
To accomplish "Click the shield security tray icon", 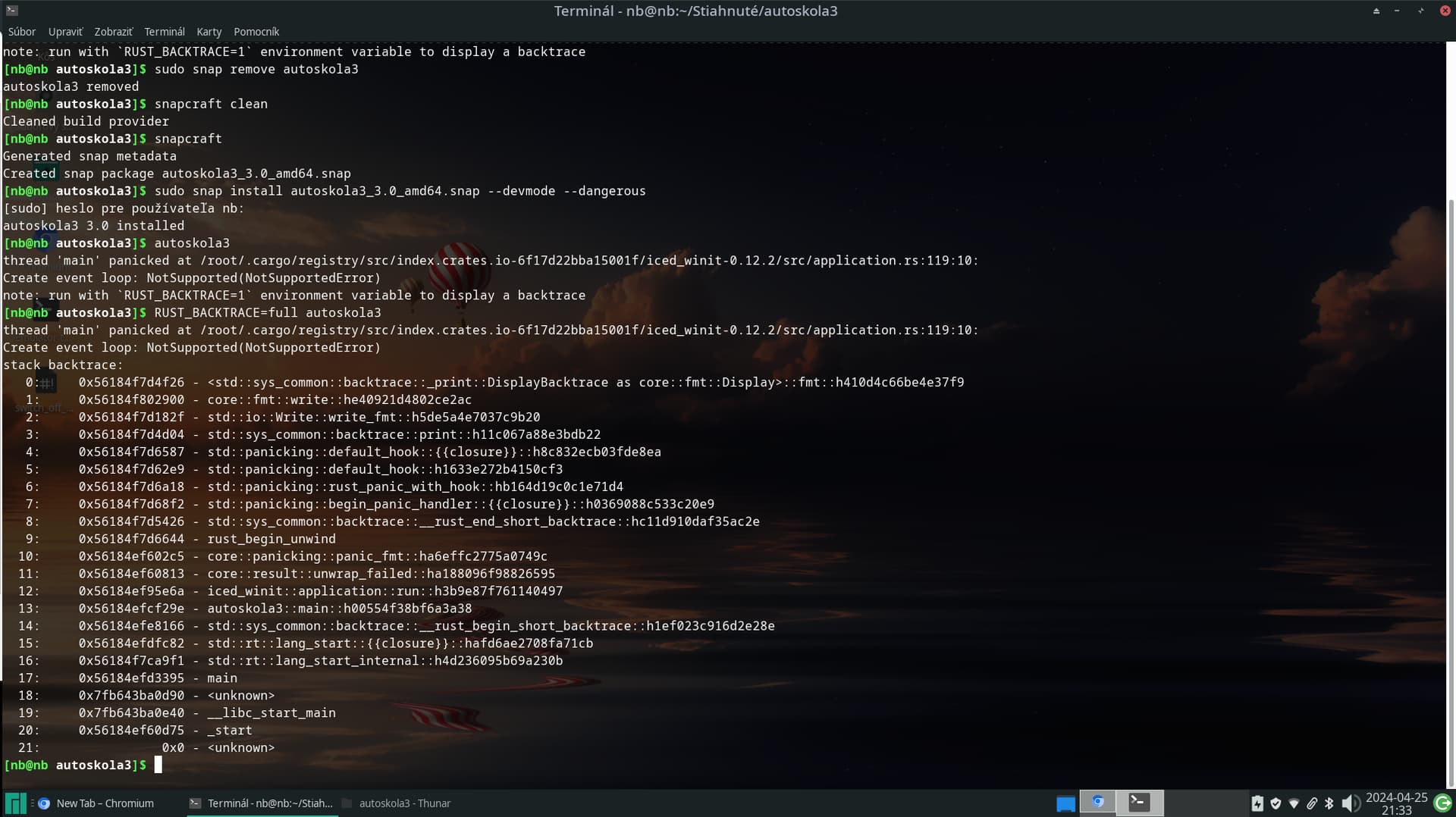I will tap(1276, 803).
